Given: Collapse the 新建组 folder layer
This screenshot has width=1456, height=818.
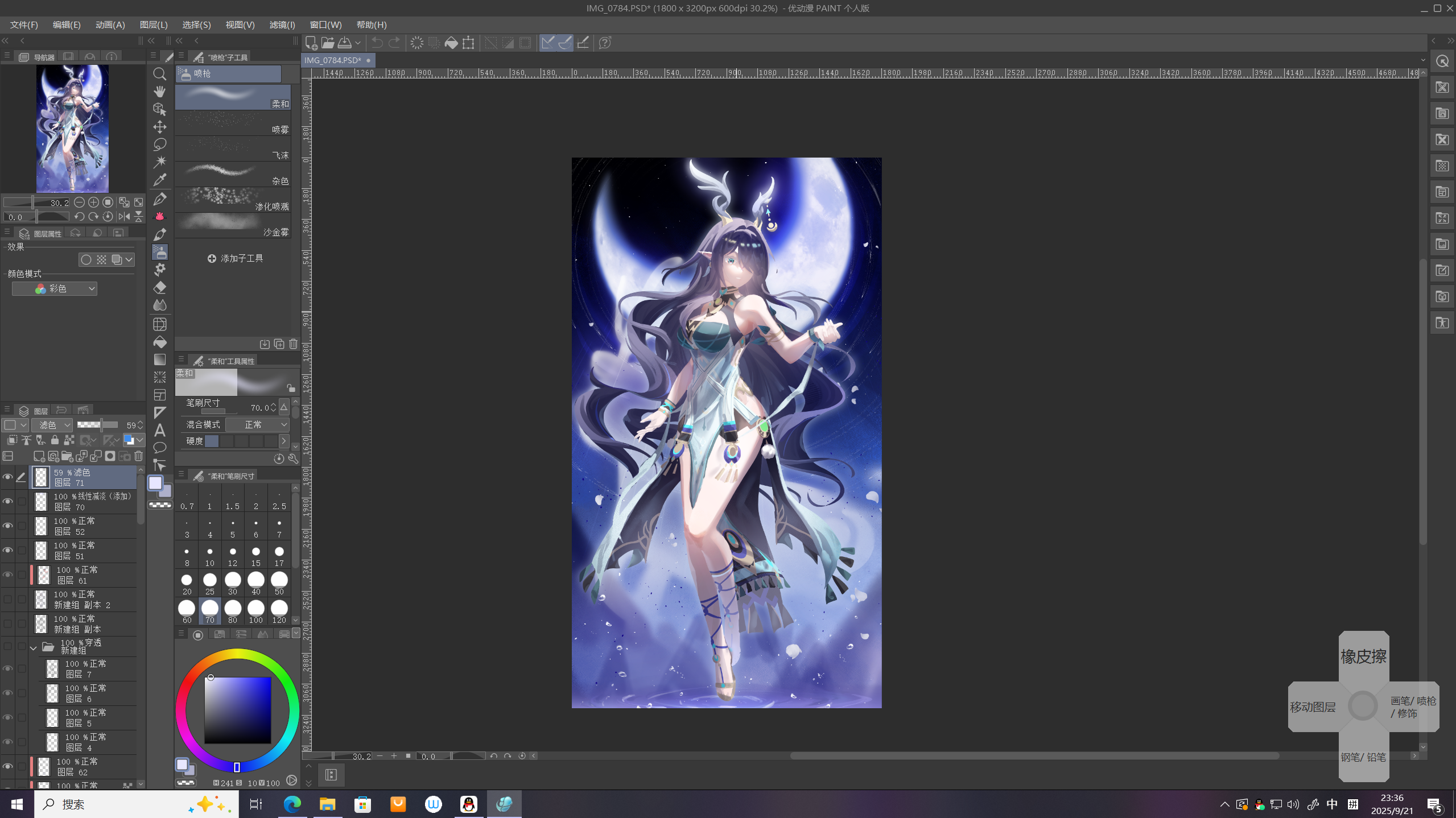Looking at the screenshot, I should (x=34, y=648).
